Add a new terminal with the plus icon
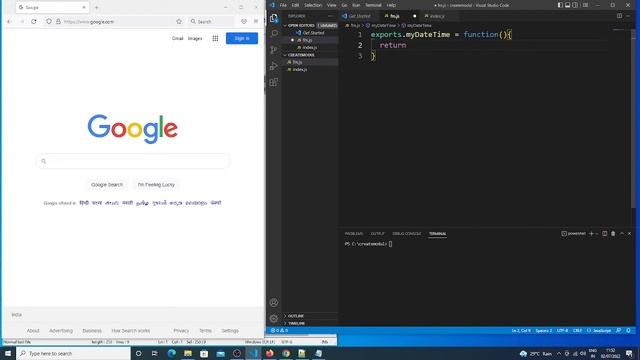 (x=591, y=233)
